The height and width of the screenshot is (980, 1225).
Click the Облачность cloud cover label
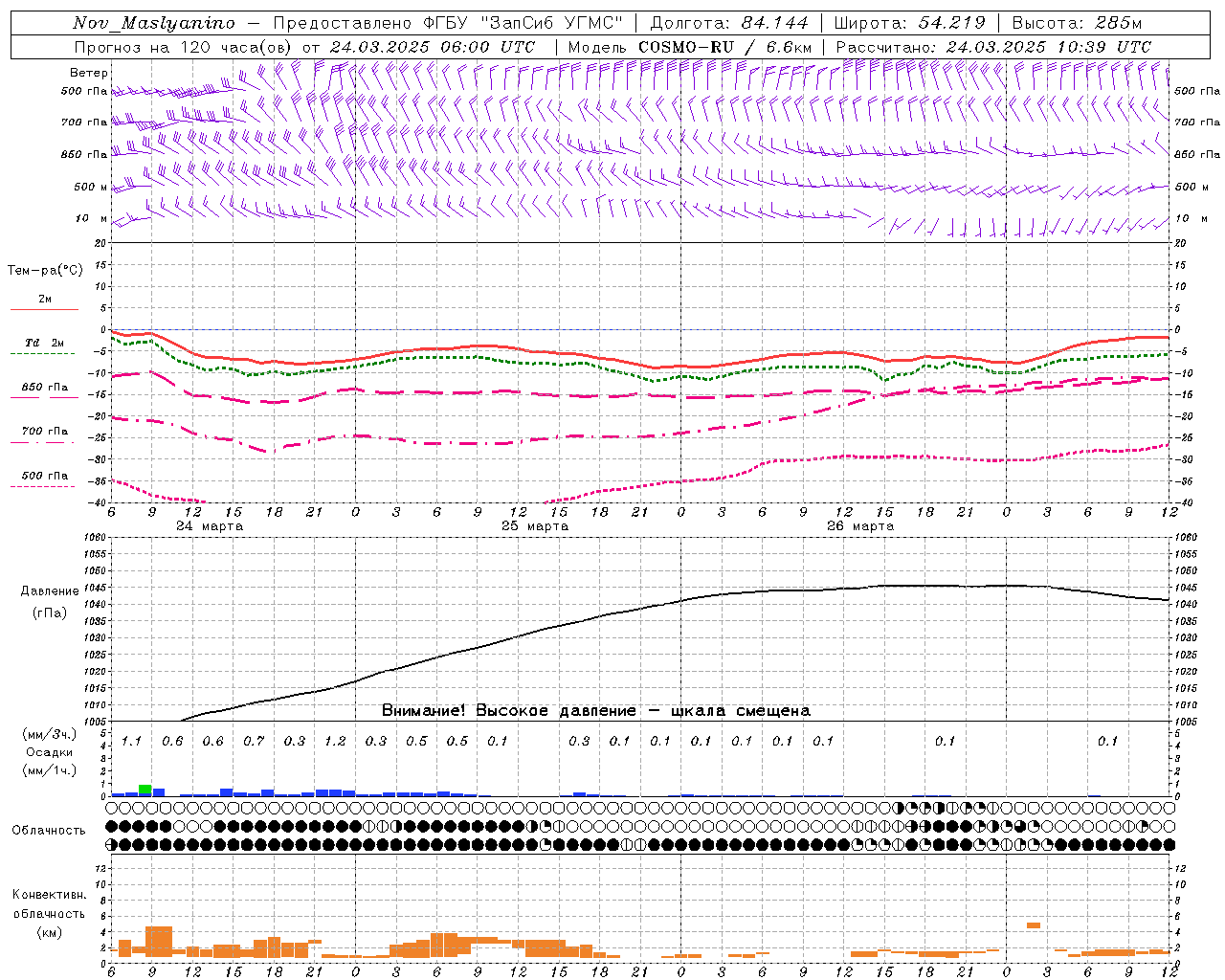point(49,830)
